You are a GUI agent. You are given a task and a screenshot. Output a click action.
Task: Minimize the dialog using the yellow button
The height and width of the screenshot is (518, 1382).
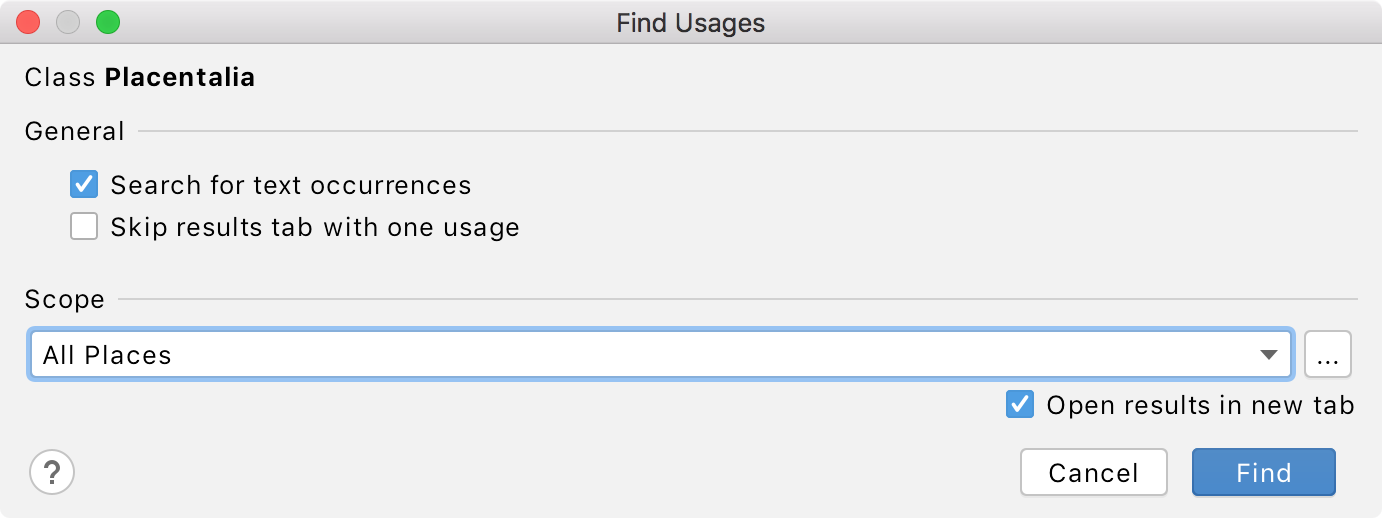coord(68,22)
